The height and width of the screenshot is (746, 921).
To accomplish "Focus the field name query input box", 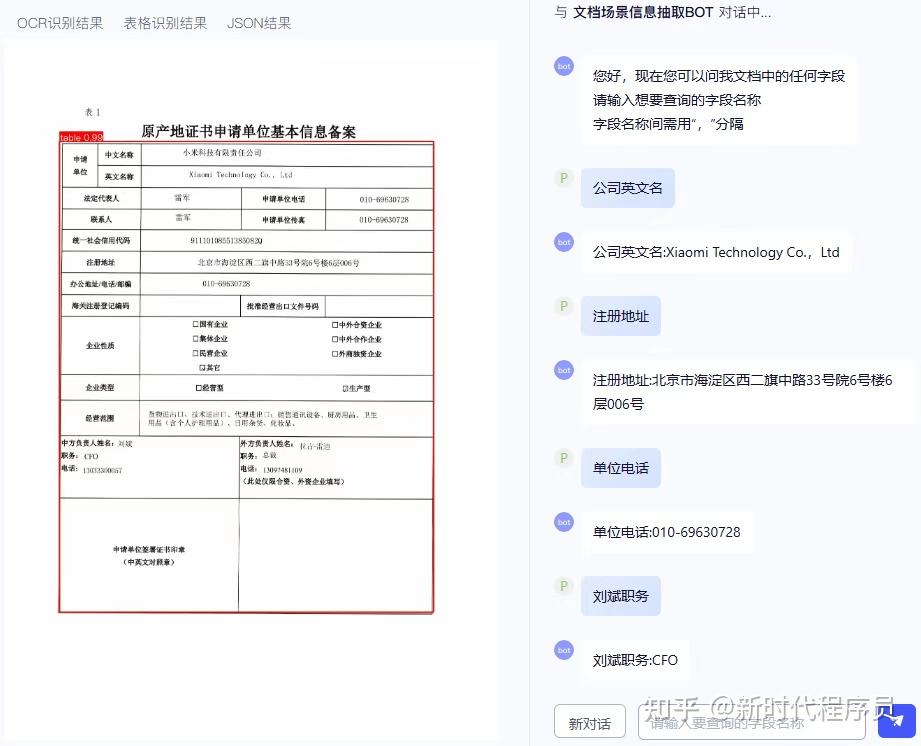I will coord(751,723).
